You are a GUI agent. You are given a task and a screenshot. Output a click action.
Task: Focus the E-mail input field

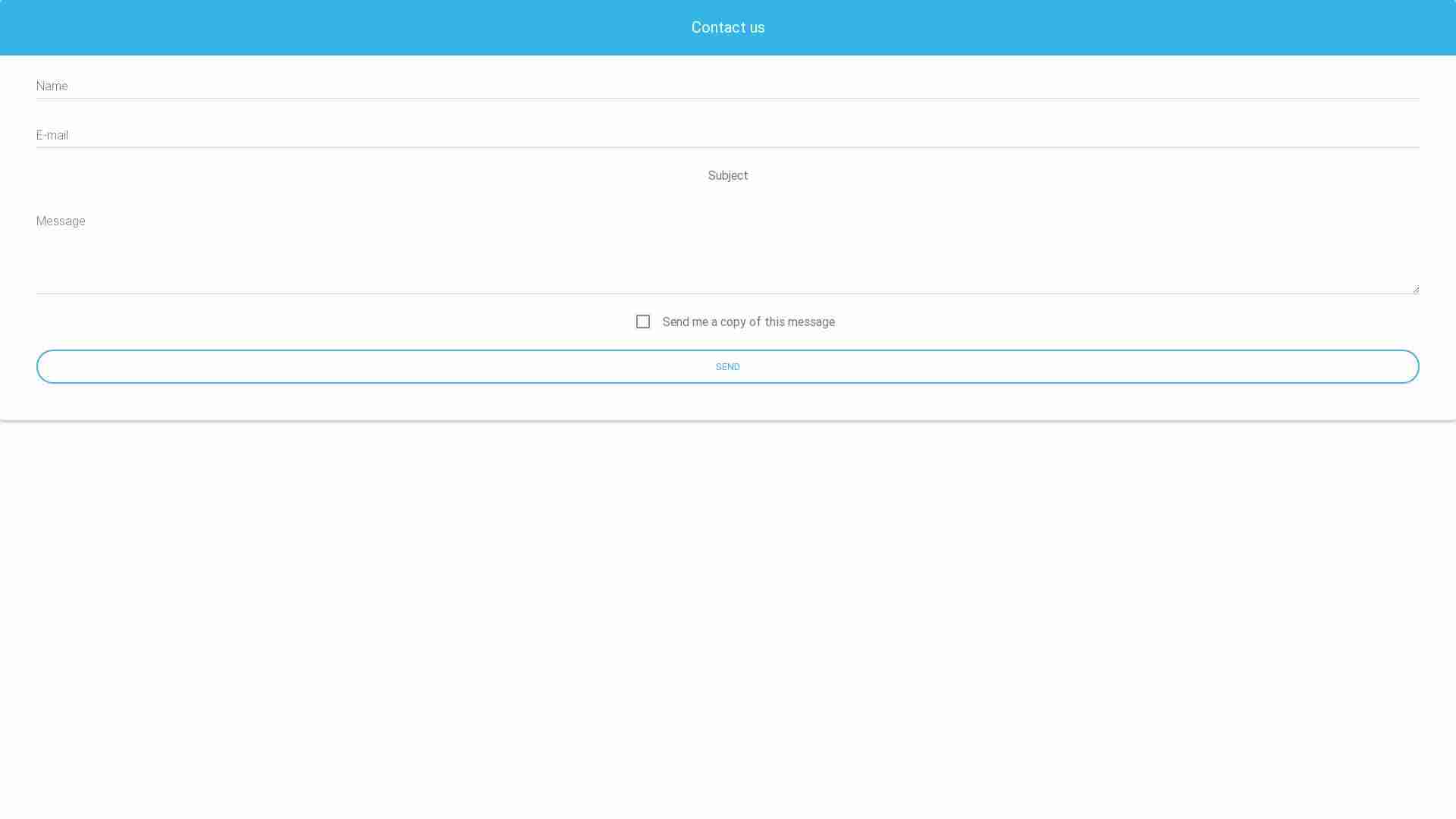coord(728,135)
